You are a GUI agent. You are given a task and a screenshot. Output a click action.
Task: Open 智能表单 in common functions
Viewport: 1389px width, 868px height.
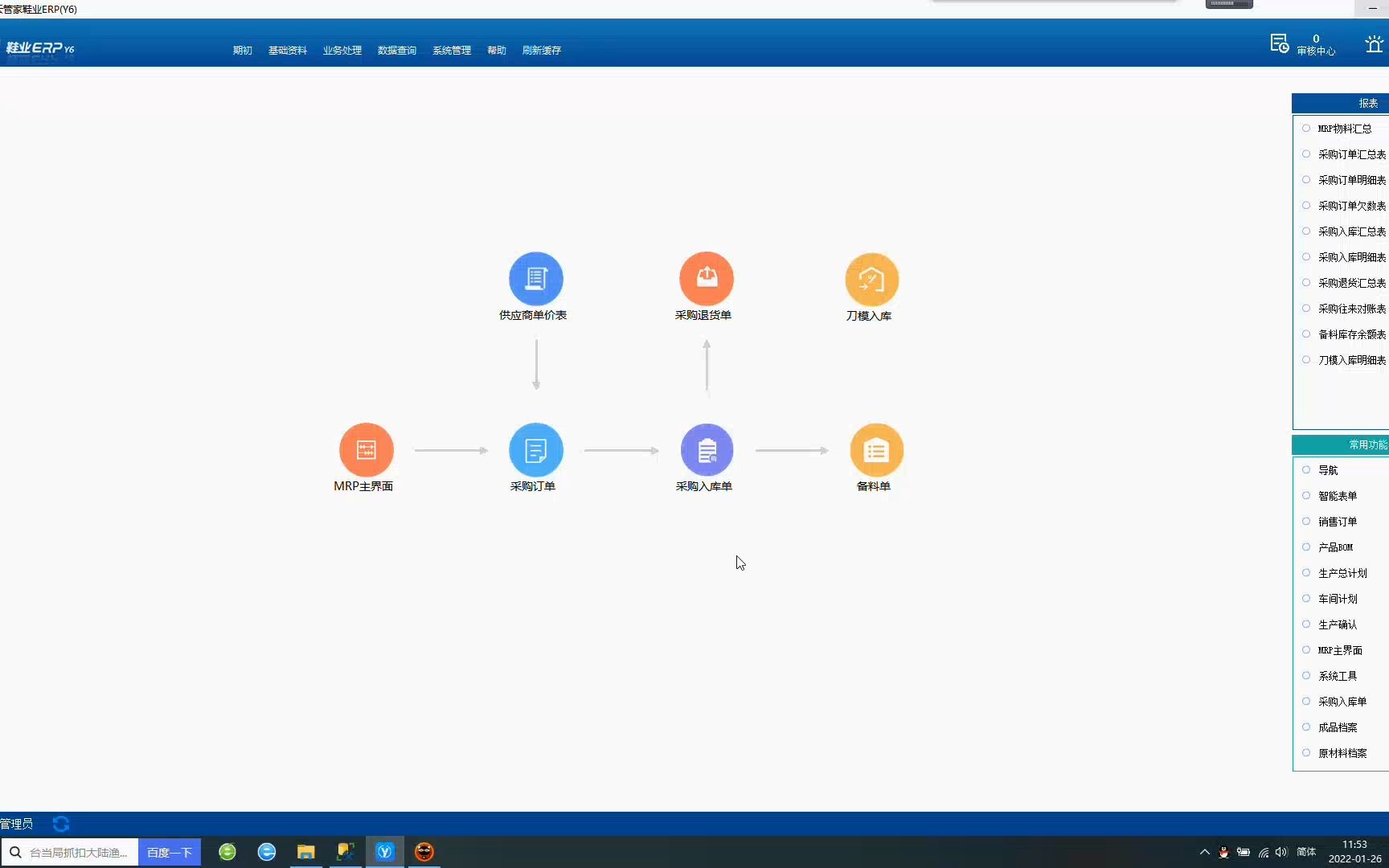1338,496
